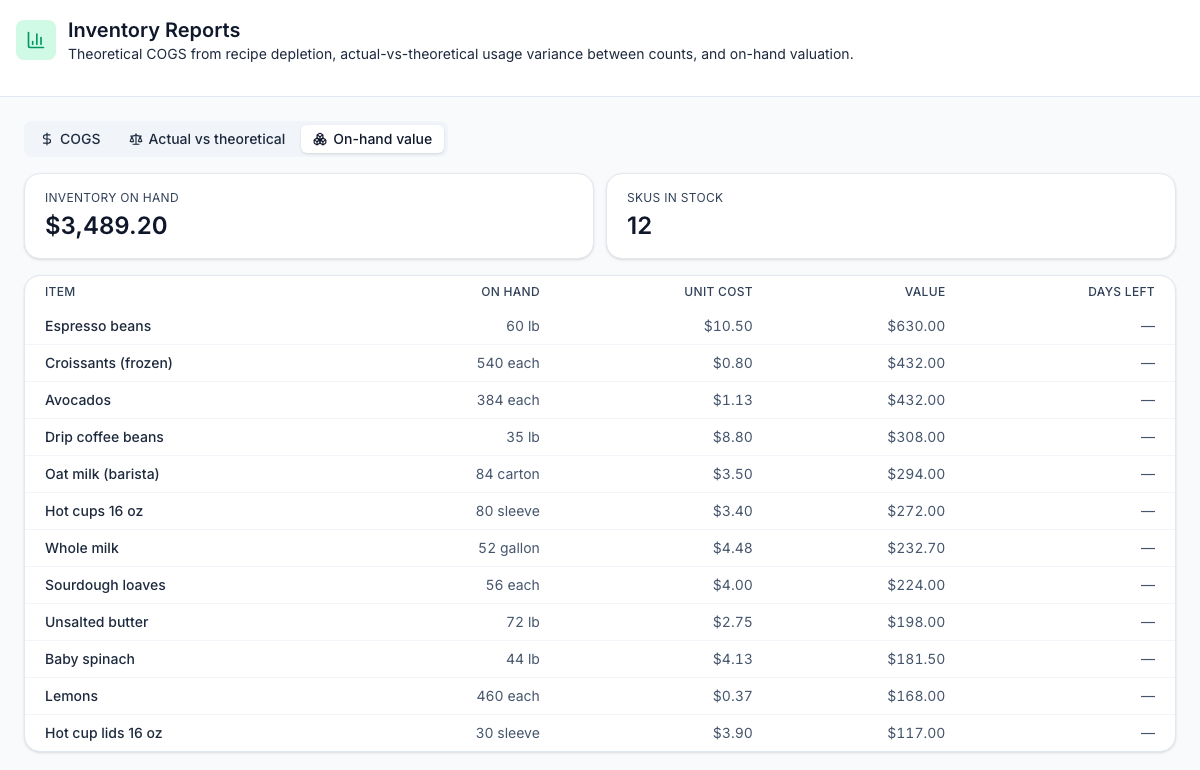This screenshot has height=770, width=1200.
Task: Click the Inventory Reports chart icon
Action: point(36,40)
